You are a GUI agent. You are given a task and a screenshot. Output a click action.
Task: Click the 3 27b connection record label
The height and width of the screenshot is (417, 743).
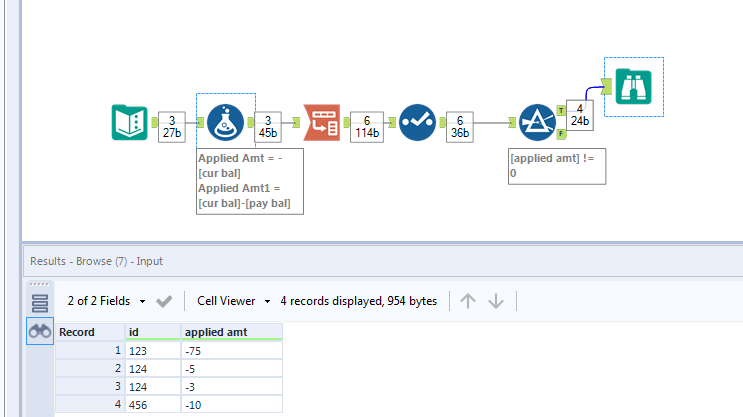(172, 127)
